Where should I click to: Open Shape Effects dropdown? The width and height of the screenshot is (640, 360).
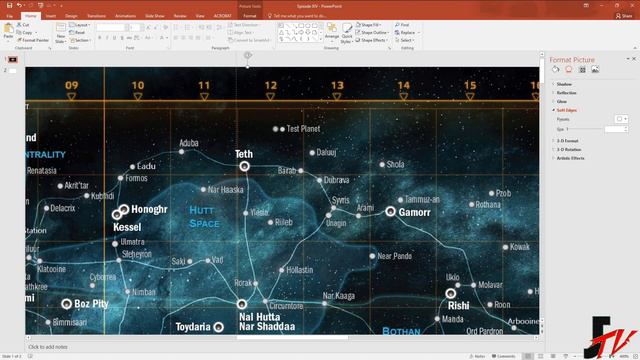[371, 40]
